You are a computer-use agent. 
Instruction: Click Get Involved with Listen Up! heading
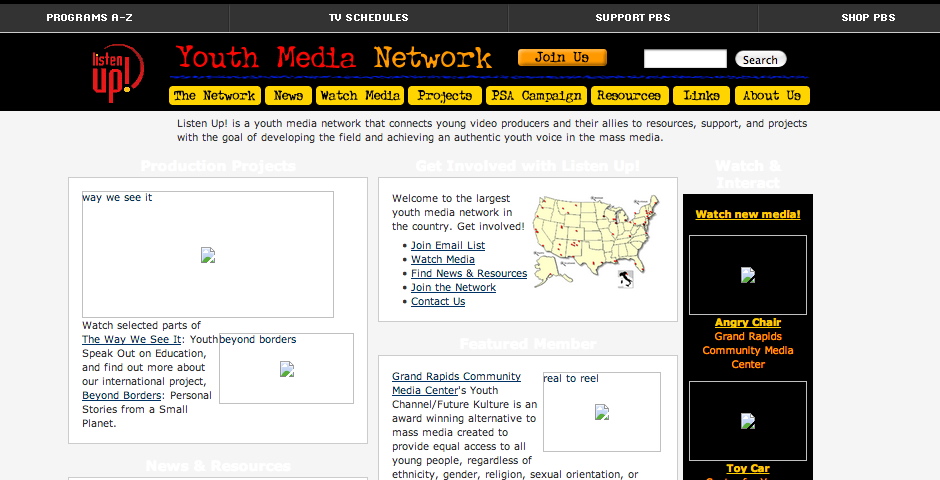(528, 166)
